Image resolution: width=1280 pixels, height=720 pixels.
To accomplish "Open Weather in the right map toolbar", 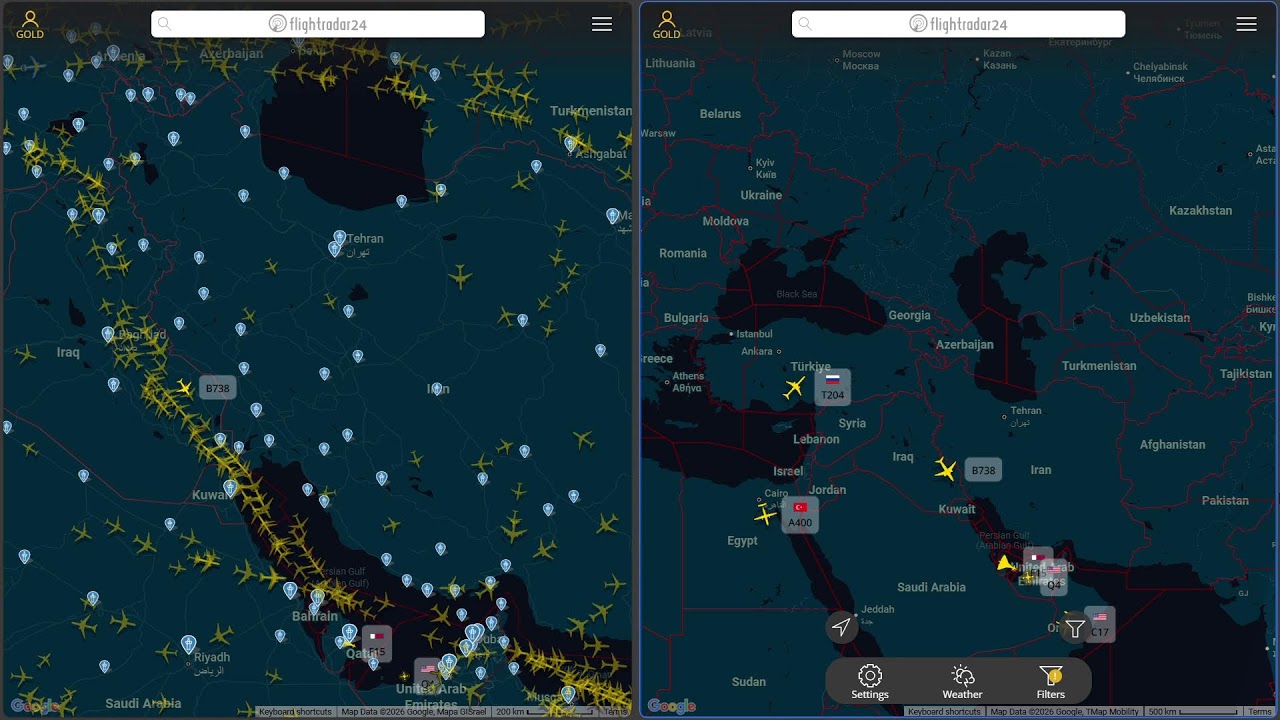I will tap(962, 682).
